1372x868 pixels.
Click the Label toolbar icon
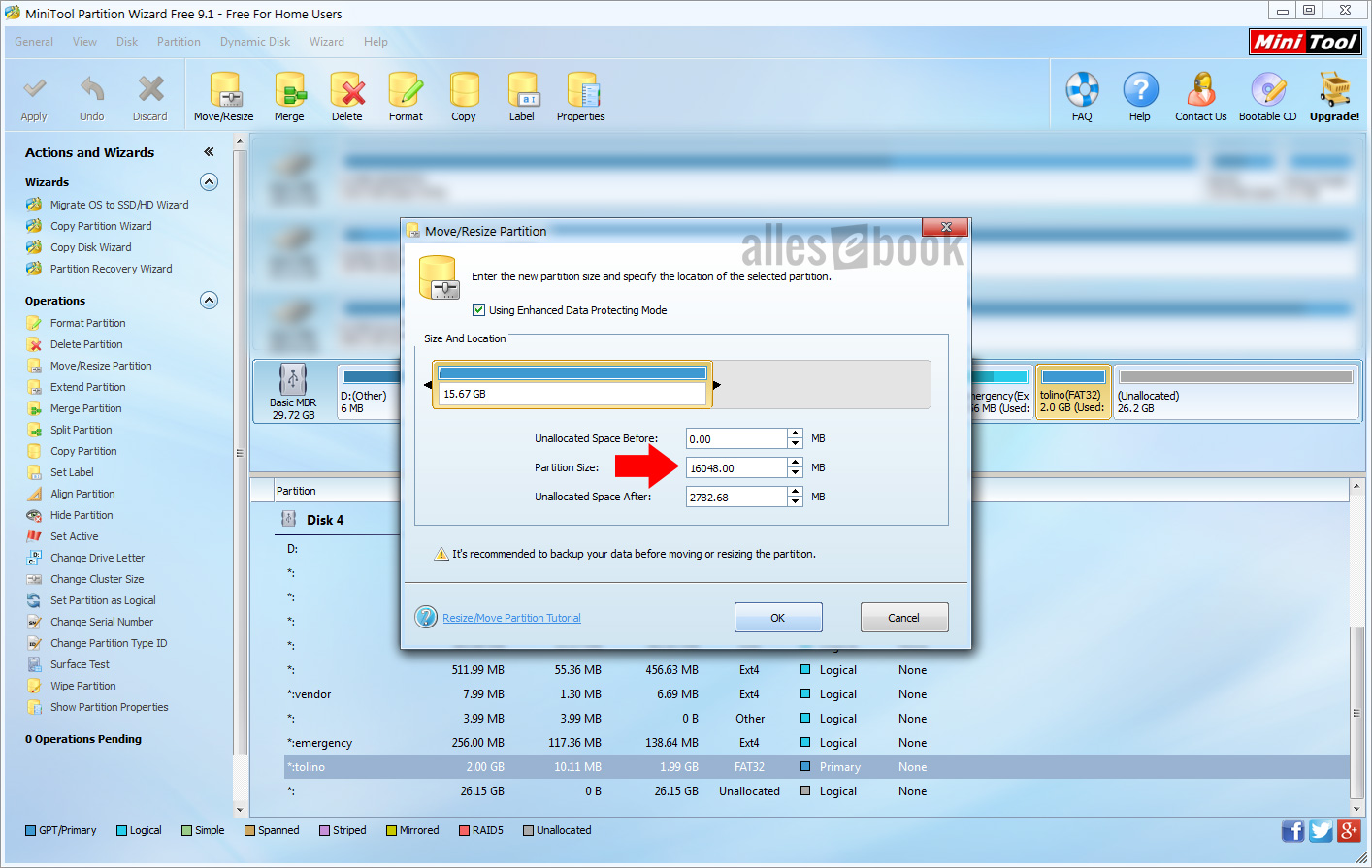pos(522,97)
